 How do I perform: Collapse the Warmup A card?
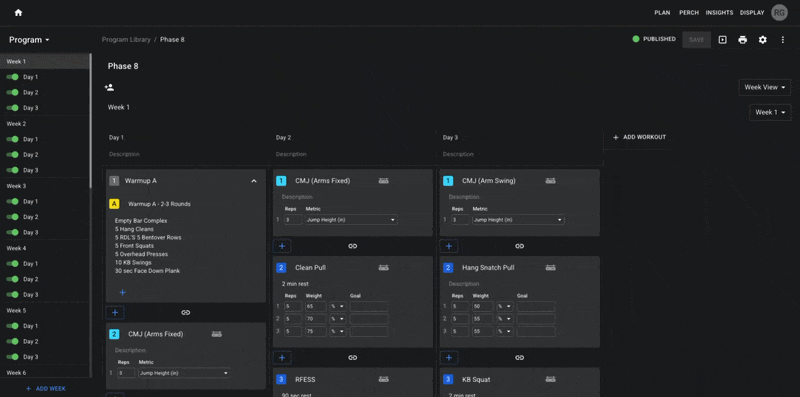point(254,181)
